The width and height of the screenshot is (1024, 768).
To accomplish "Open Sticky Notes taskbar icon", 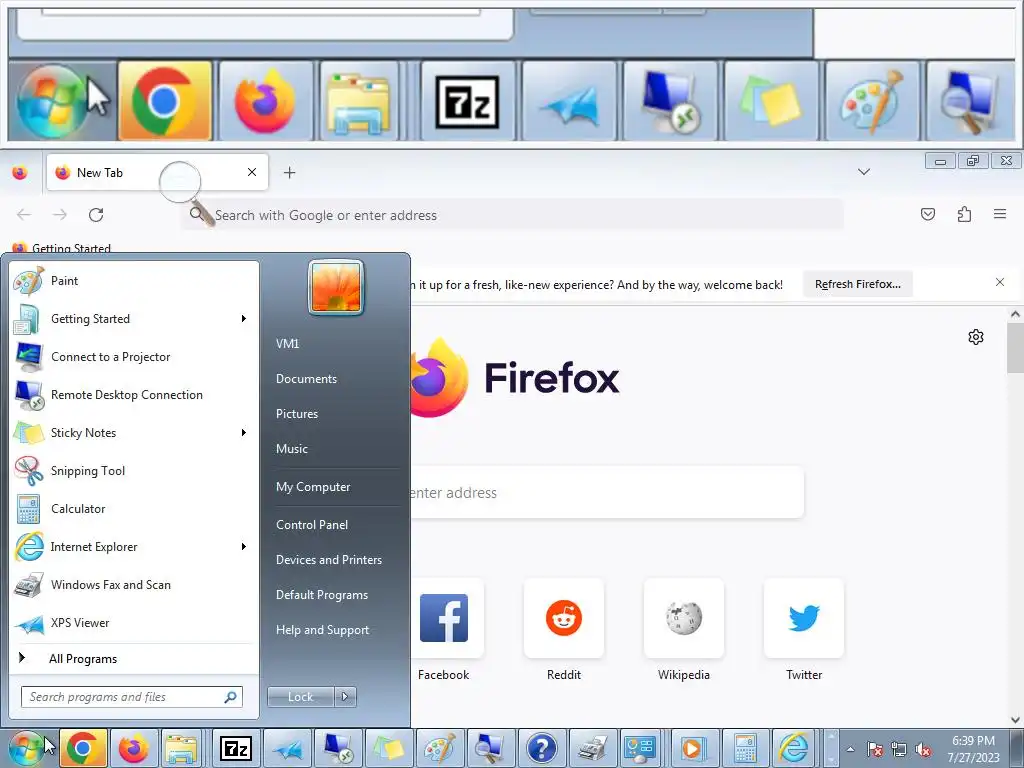I will (389, 748).
